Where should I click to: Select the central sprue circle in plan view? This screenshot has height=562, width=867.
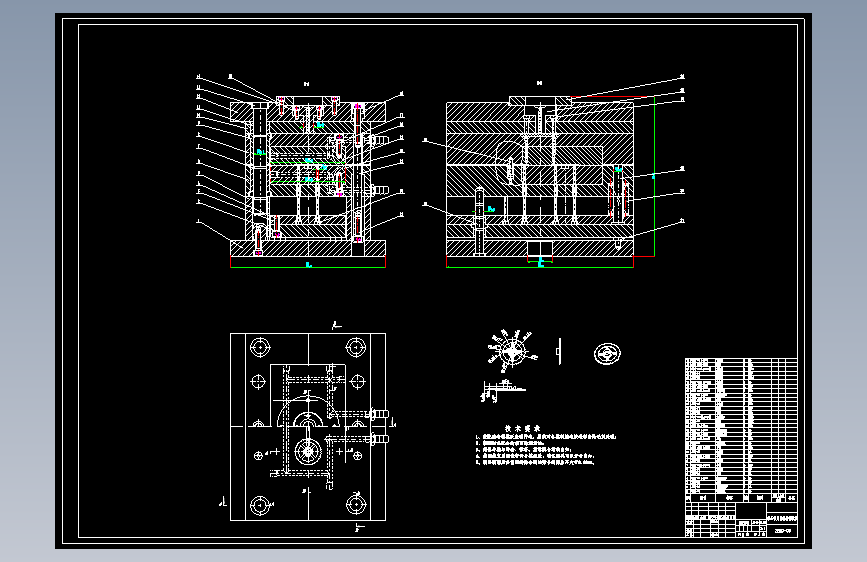(x=308, y=451)
